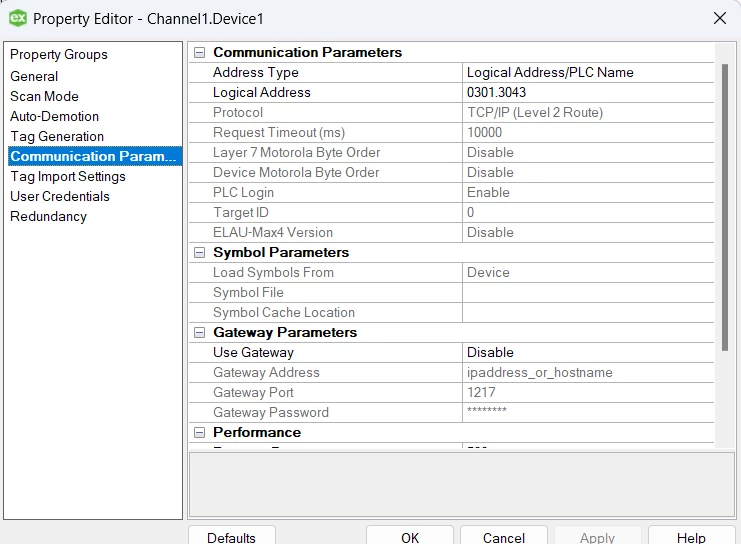The width and height of the screenshot is (741, 544).
Task: Open the Use Gateway Disable dropdown
Action: click(588, 353)
